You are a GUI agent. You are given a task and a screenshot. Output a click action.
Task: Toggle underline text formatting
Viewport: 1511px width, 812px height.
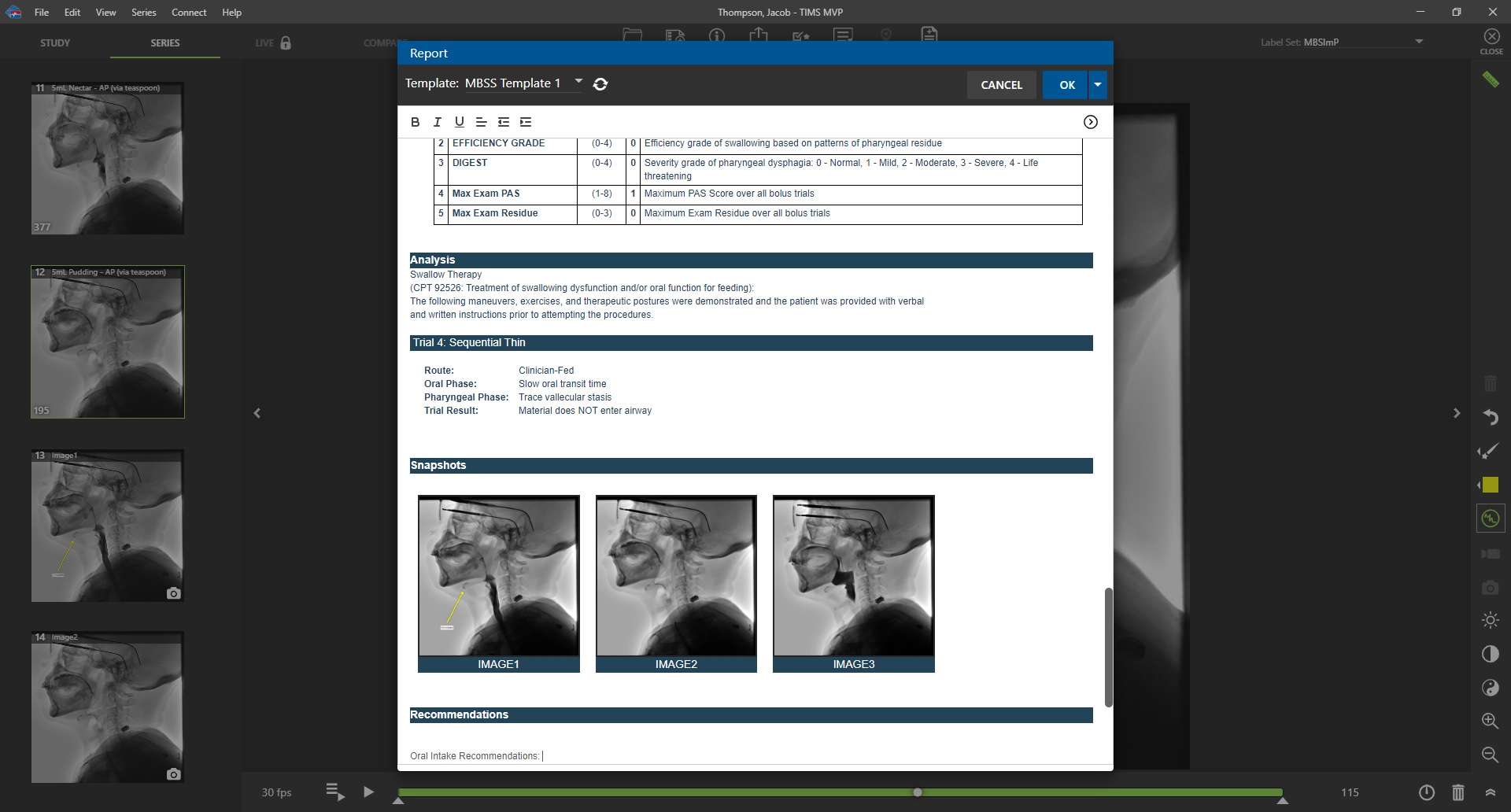[459, 122]
